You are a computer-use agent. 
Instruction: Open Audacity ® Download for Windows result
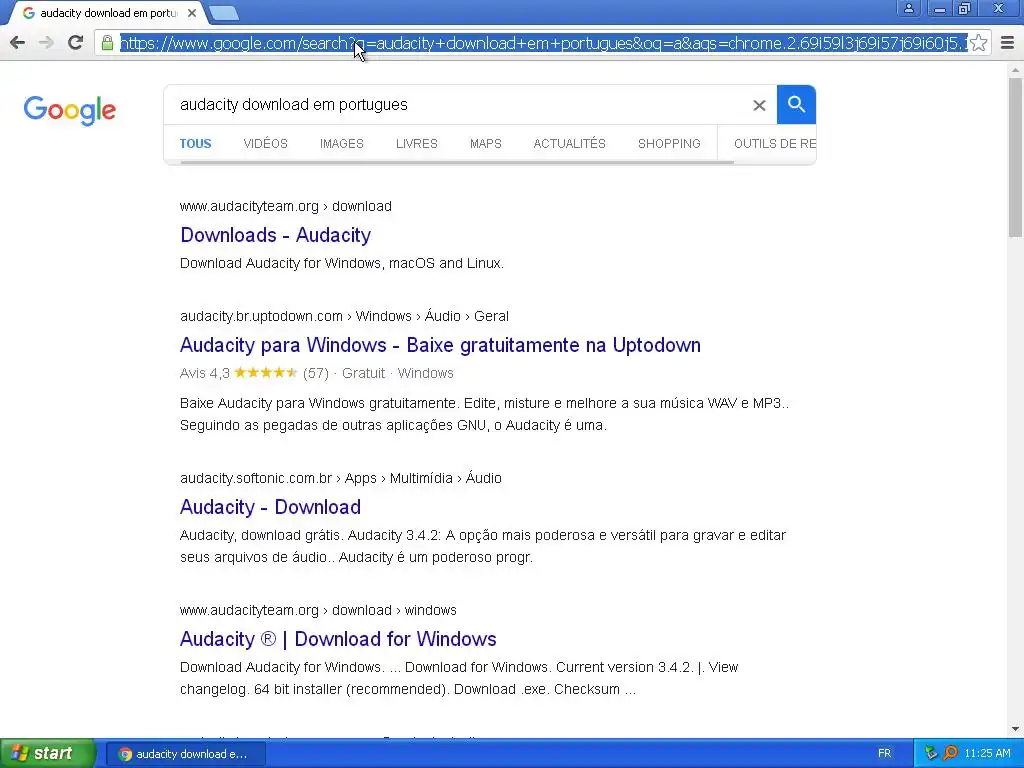point(338,639)
